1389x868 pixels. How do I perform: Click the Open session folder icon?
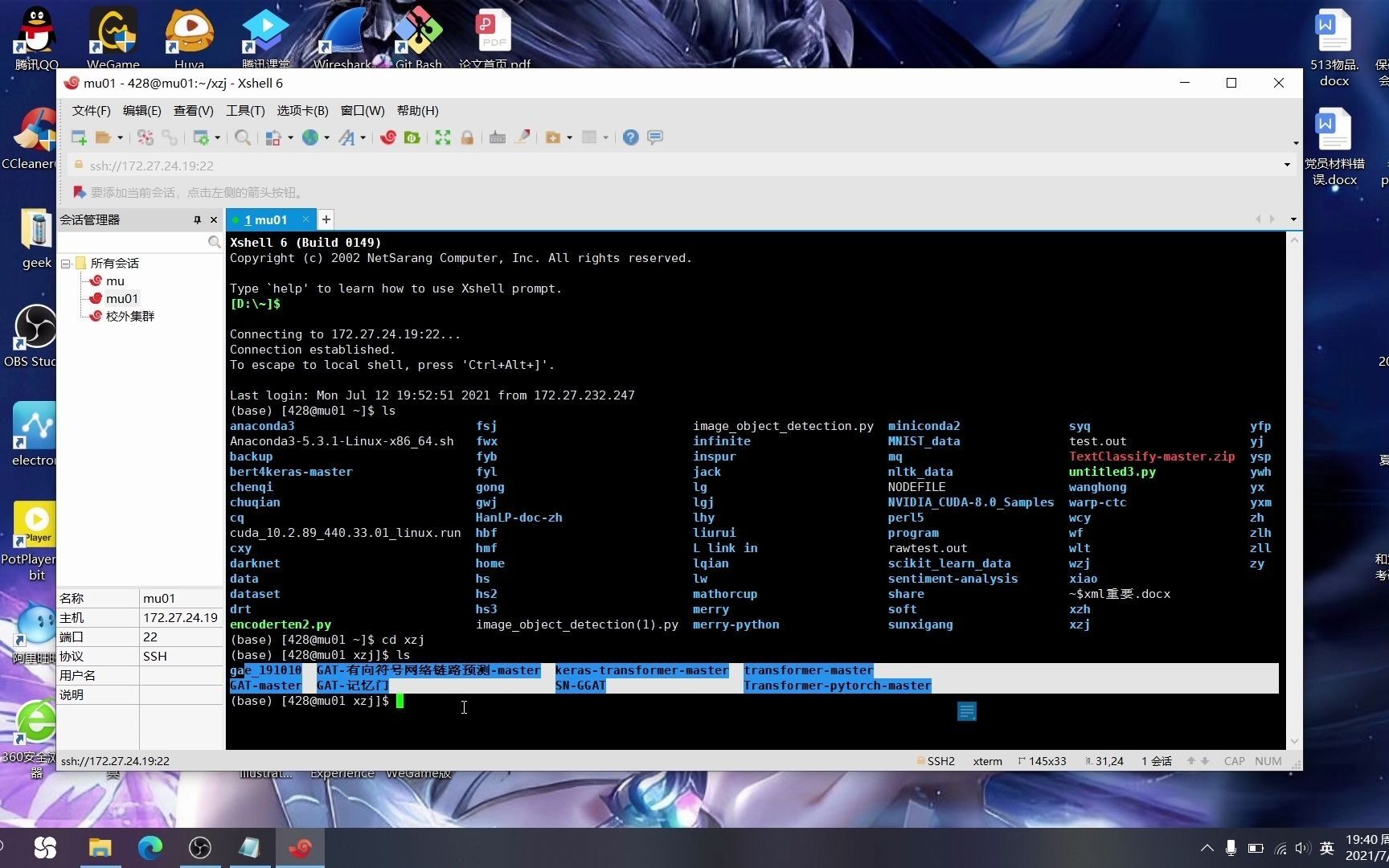coord(103,137)
